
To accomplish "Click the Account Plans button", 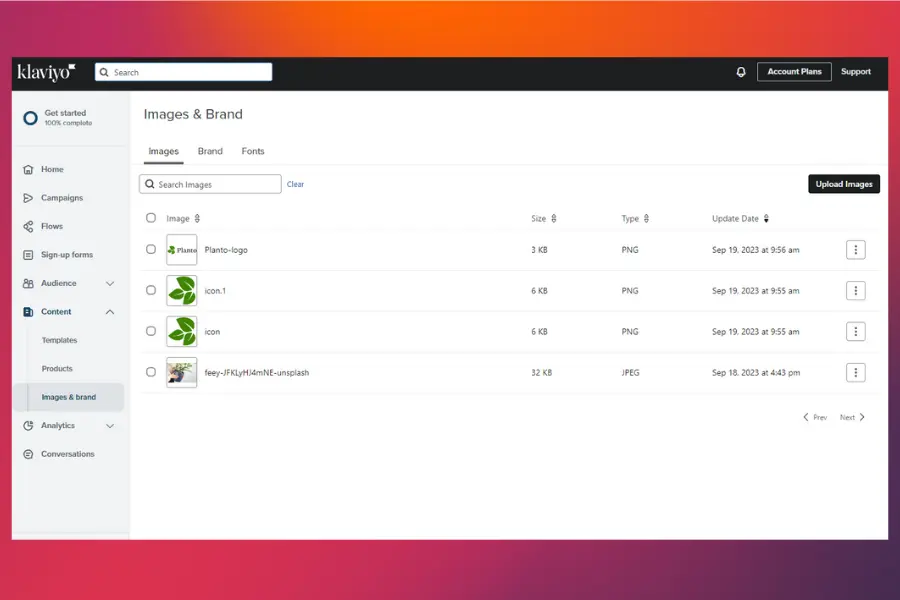I will point(794,72).
